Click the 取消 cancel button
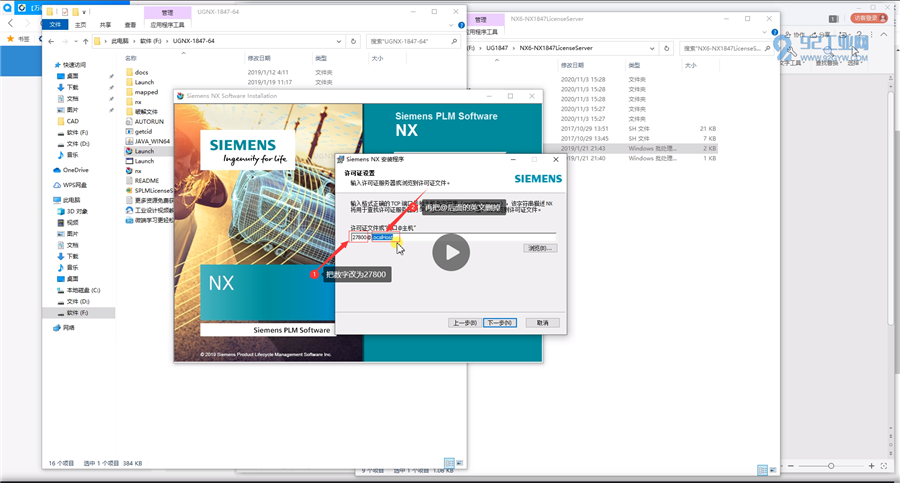The width and height of the screenshot is (900, 483). click(x=542, y=323)
